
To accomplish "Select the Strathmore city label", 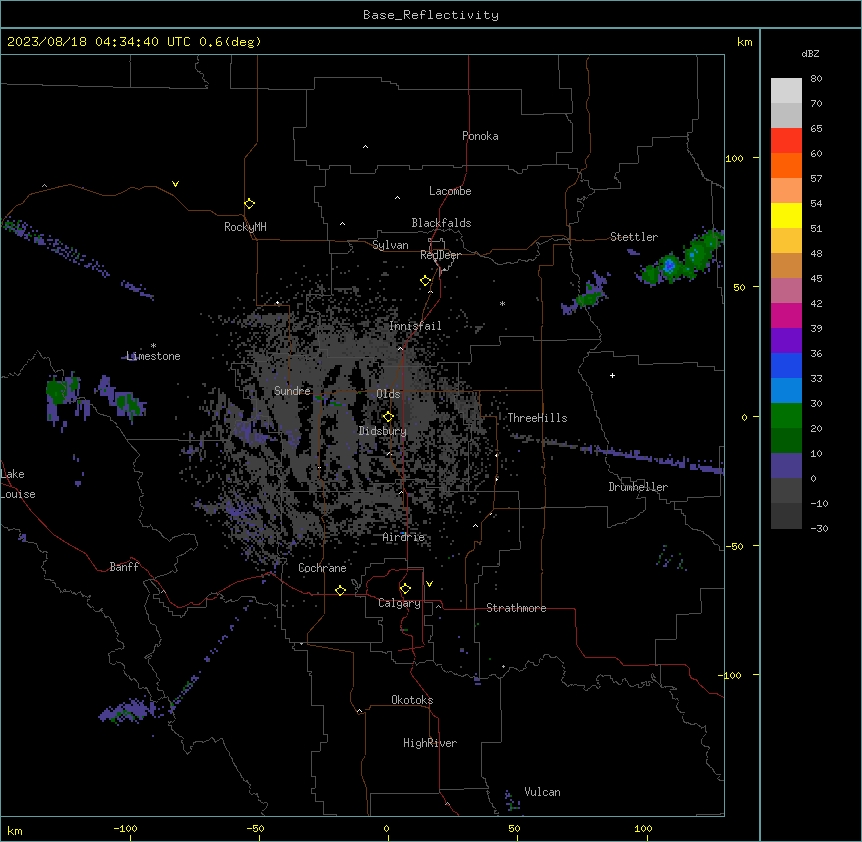I will (516, 608).
